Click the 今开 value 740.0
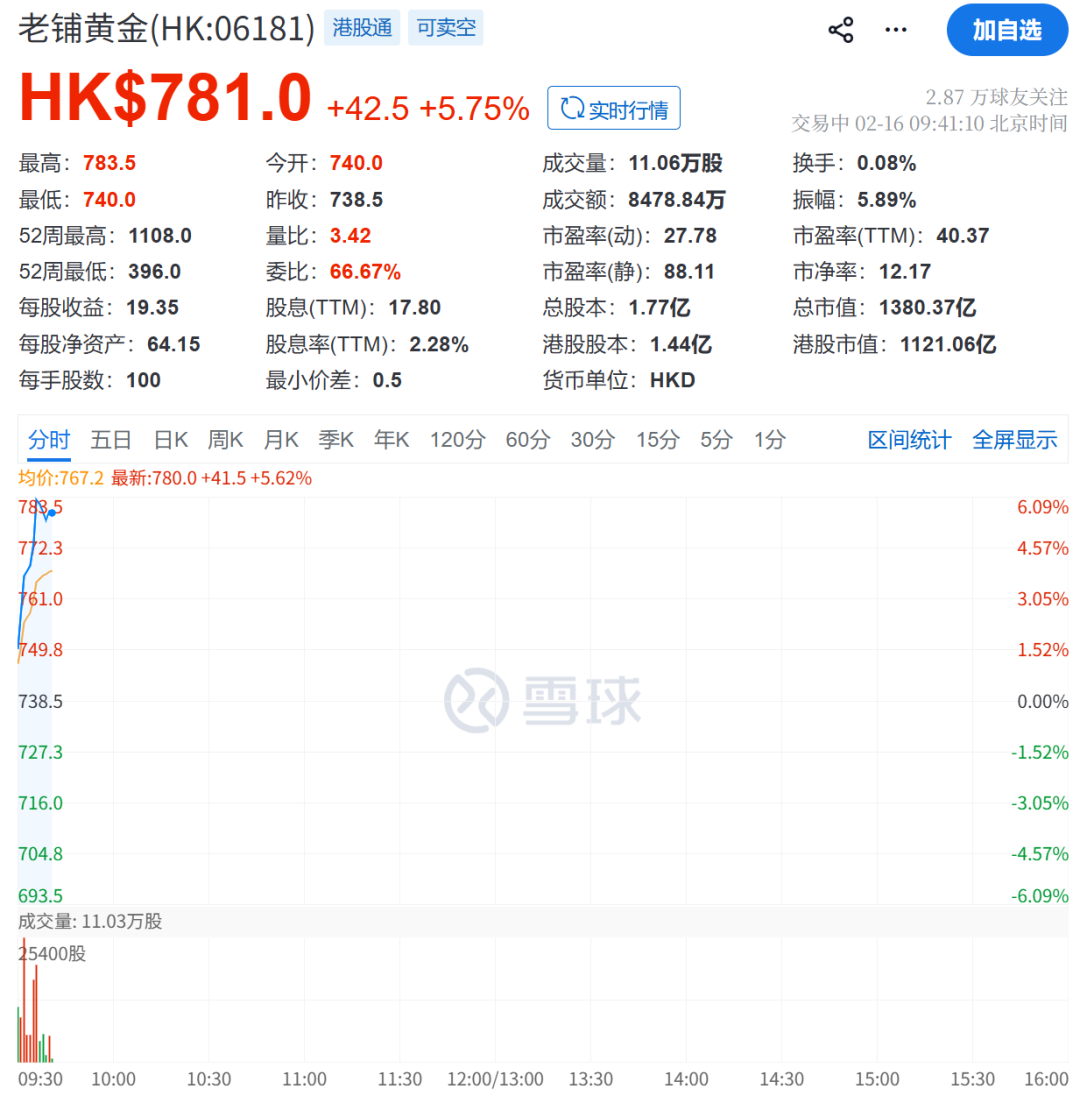This screenshot has width=1080, height=1096. tap(357, 163)
